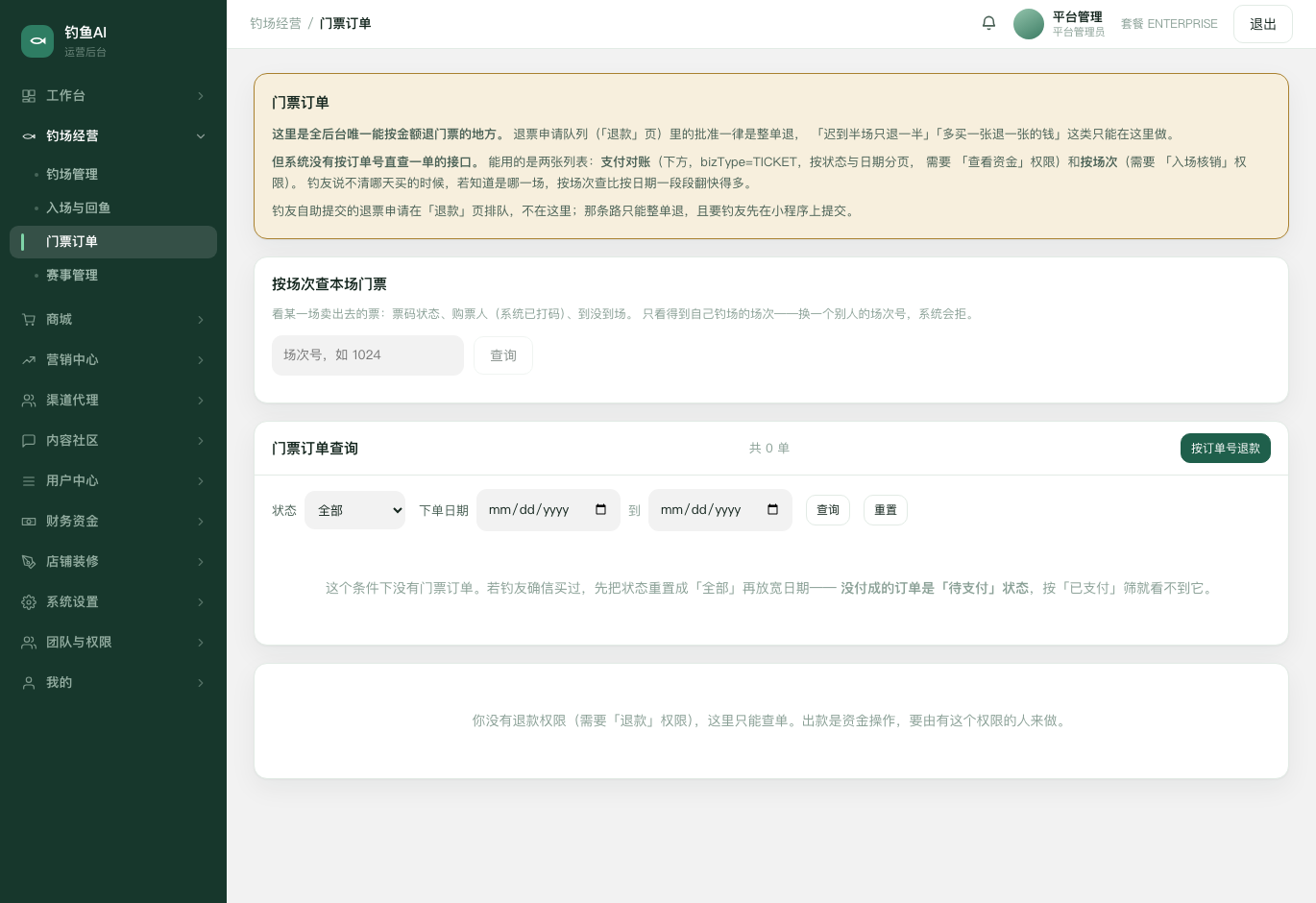Image resolution: width=1316 pixels, height=903 pixels.
Task: Click 钓场经营 in the breadcrumb
Action: click(276, 23)
